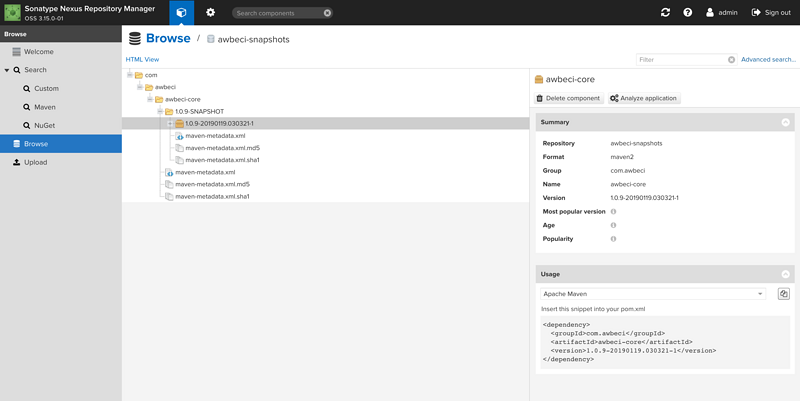Select Upload in the sidebar menu
This screenshot has width=800, height=401.
(35, 162)
